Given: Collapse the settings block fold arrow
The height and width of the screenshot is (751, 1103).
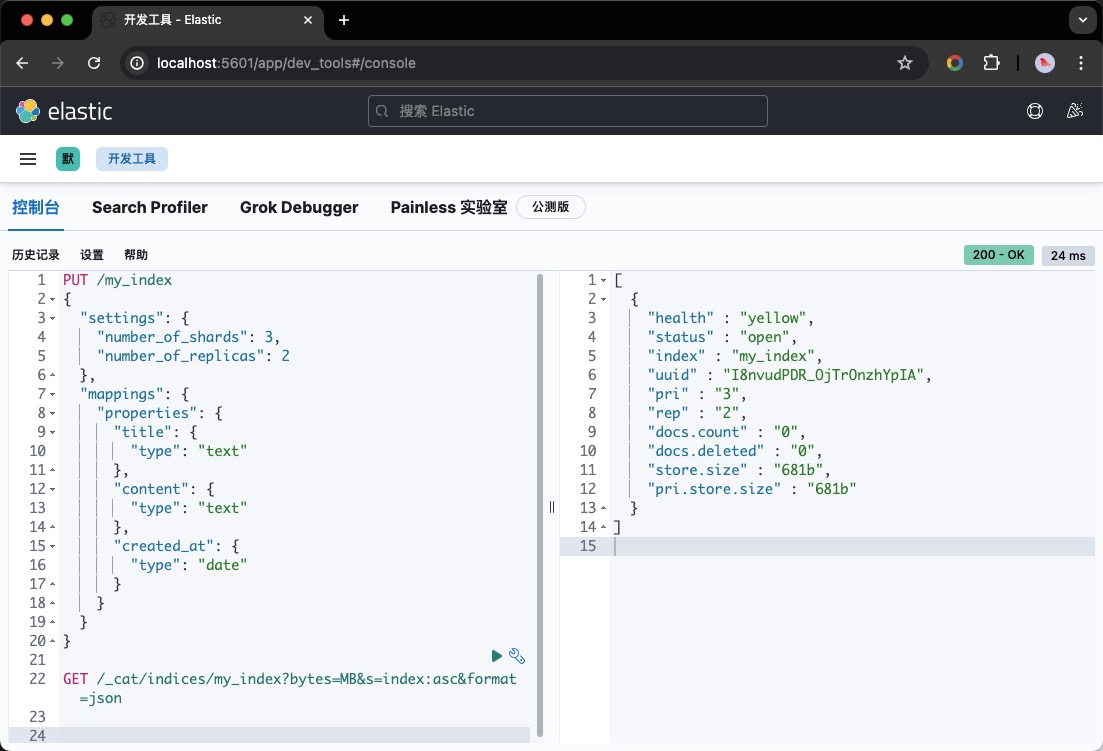Looking at the screenshot, I should click(x=53, y=318).
